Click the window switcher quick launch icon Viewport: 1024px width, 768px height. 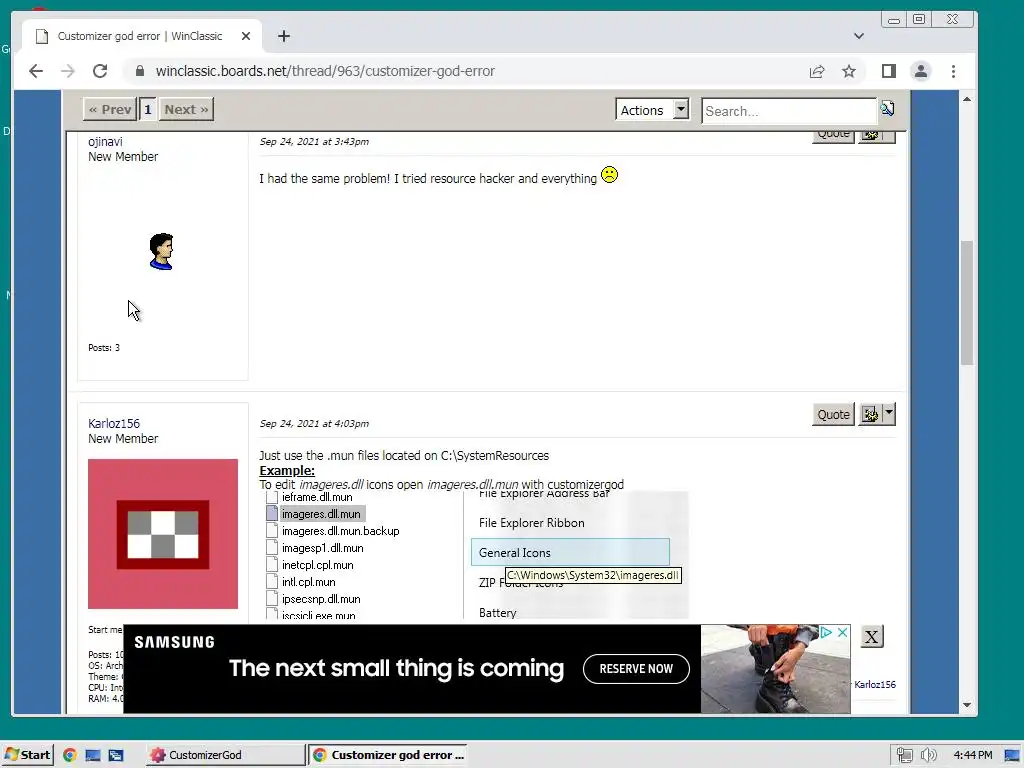tap(116, 755)
